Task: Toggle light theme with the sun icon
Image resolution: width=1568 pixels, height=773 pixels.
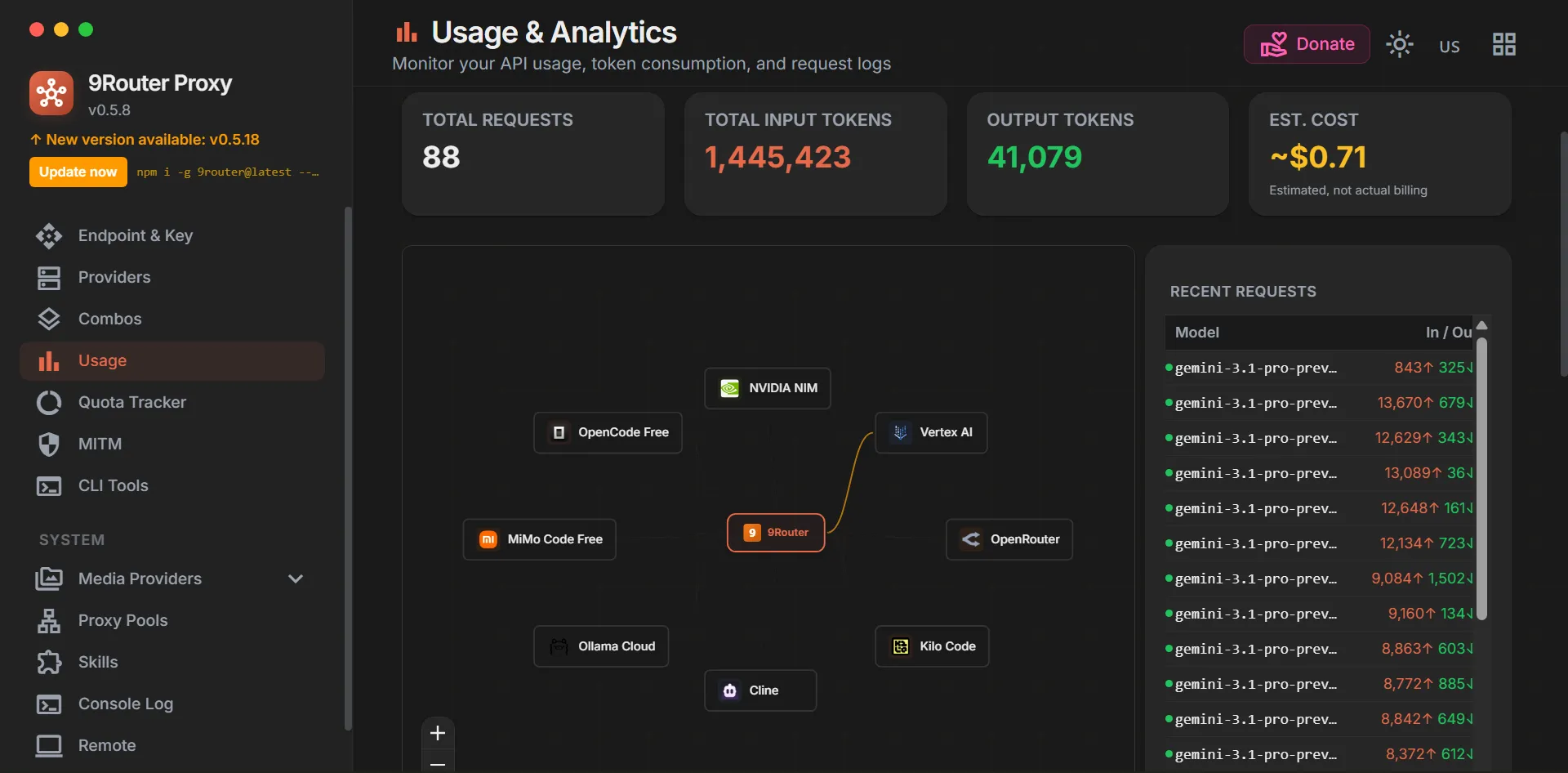Action: 1400,44
